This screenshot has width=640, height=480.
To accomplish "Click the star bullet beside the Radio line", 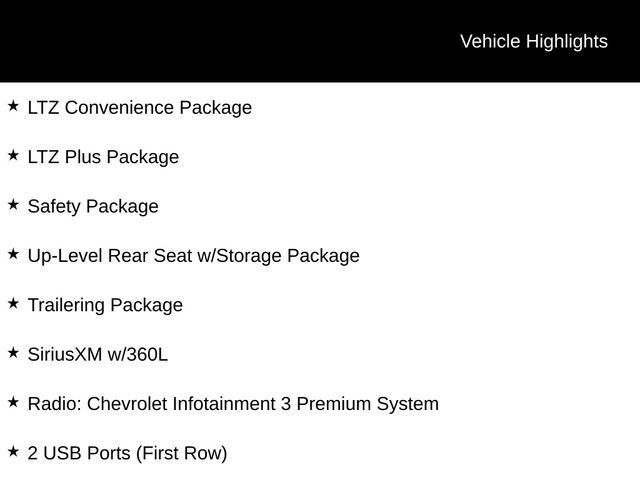I will [13, 402].
